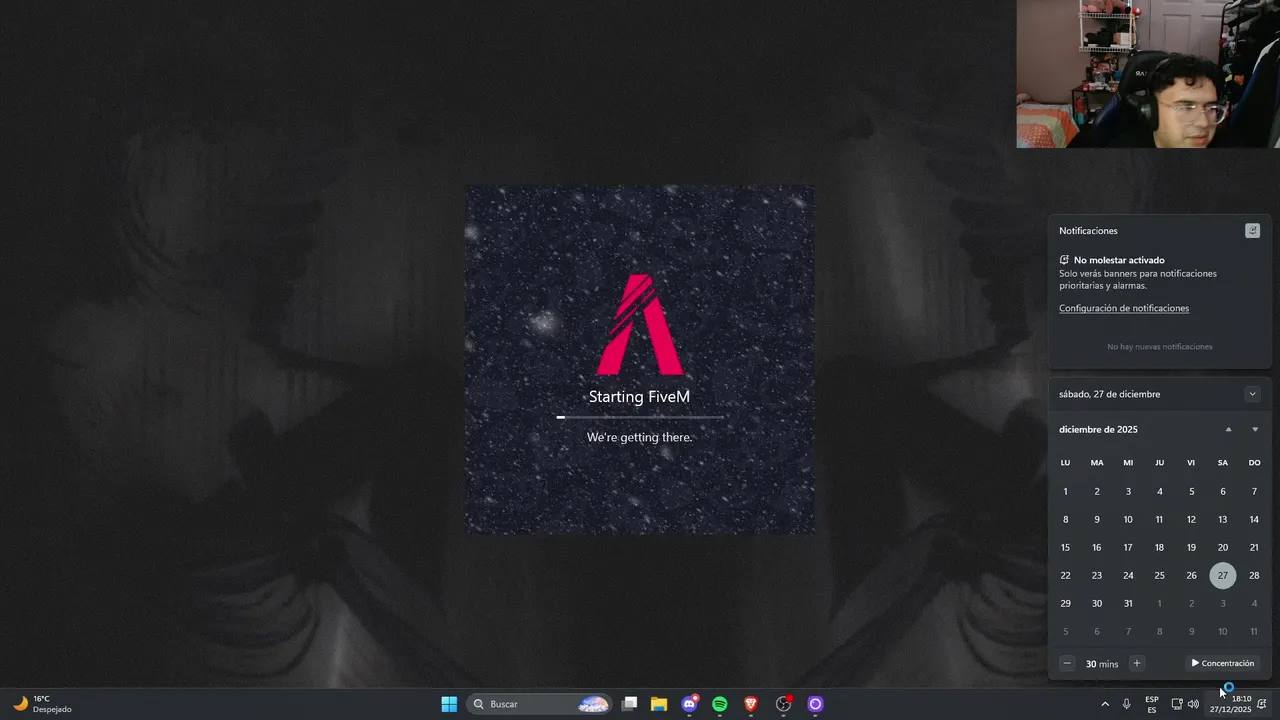
Task: Click the FiveM loading progress bar
Action: 640,417
